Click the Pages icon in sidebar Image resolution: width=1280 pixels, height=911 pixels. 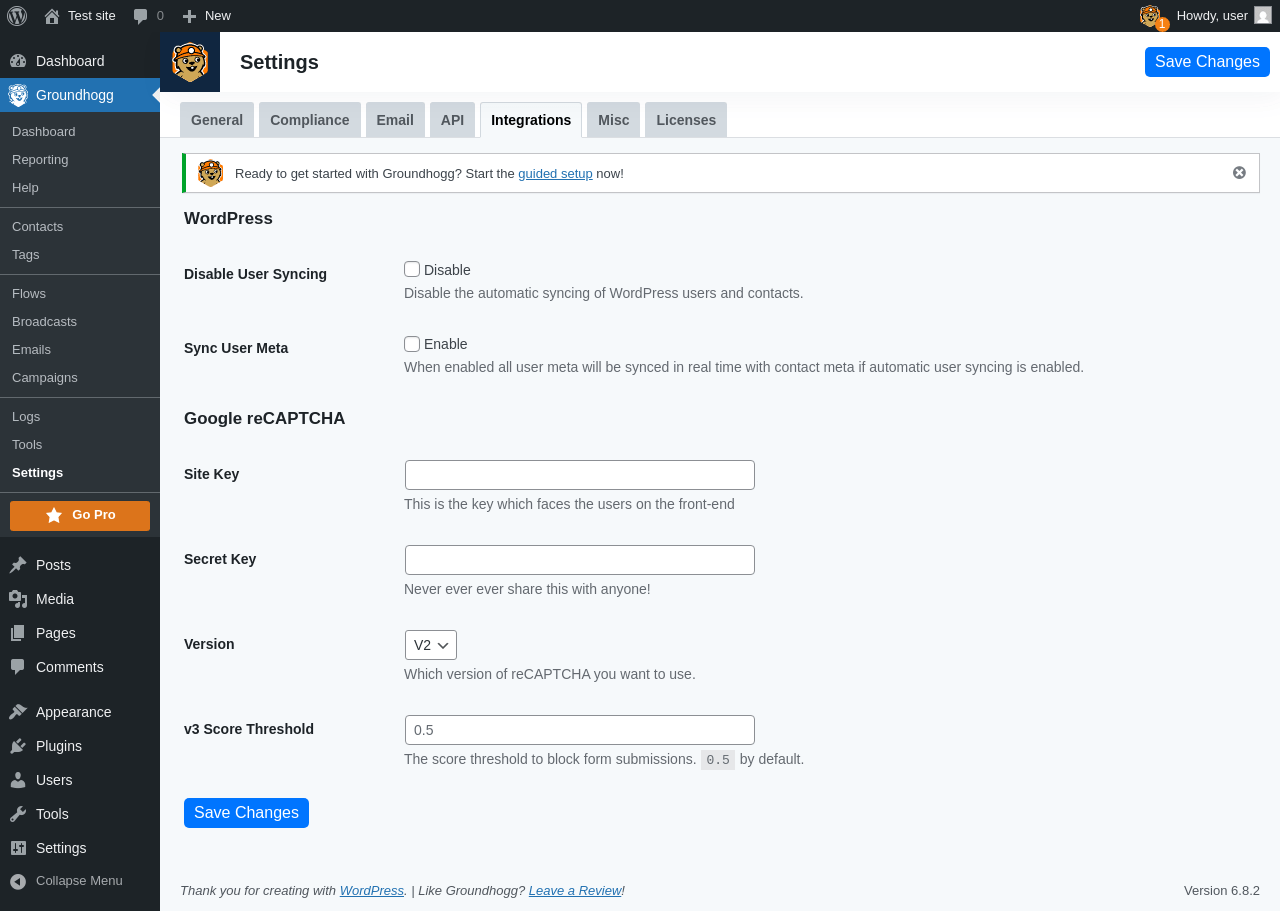18,633
